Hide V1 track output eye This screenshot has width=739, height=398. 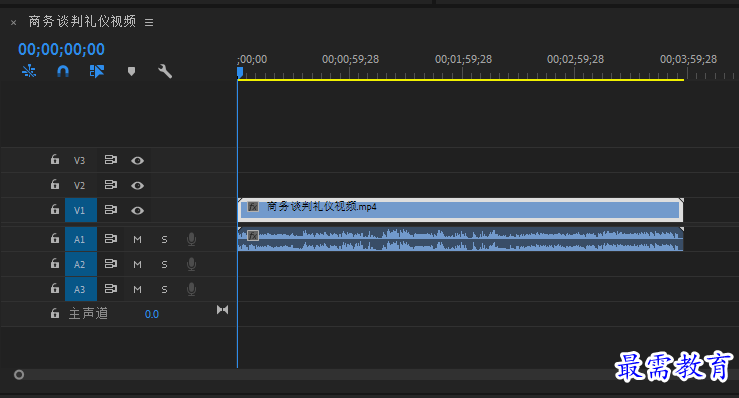137,211
